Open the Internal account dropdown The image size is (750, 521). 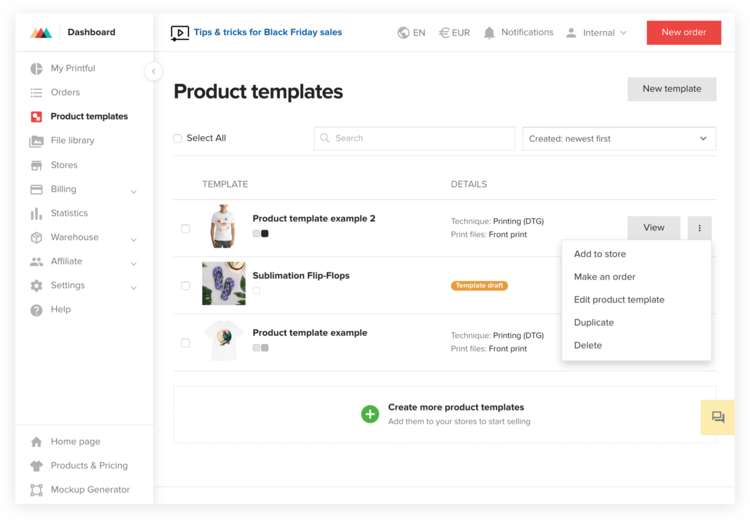pos(597,33)
